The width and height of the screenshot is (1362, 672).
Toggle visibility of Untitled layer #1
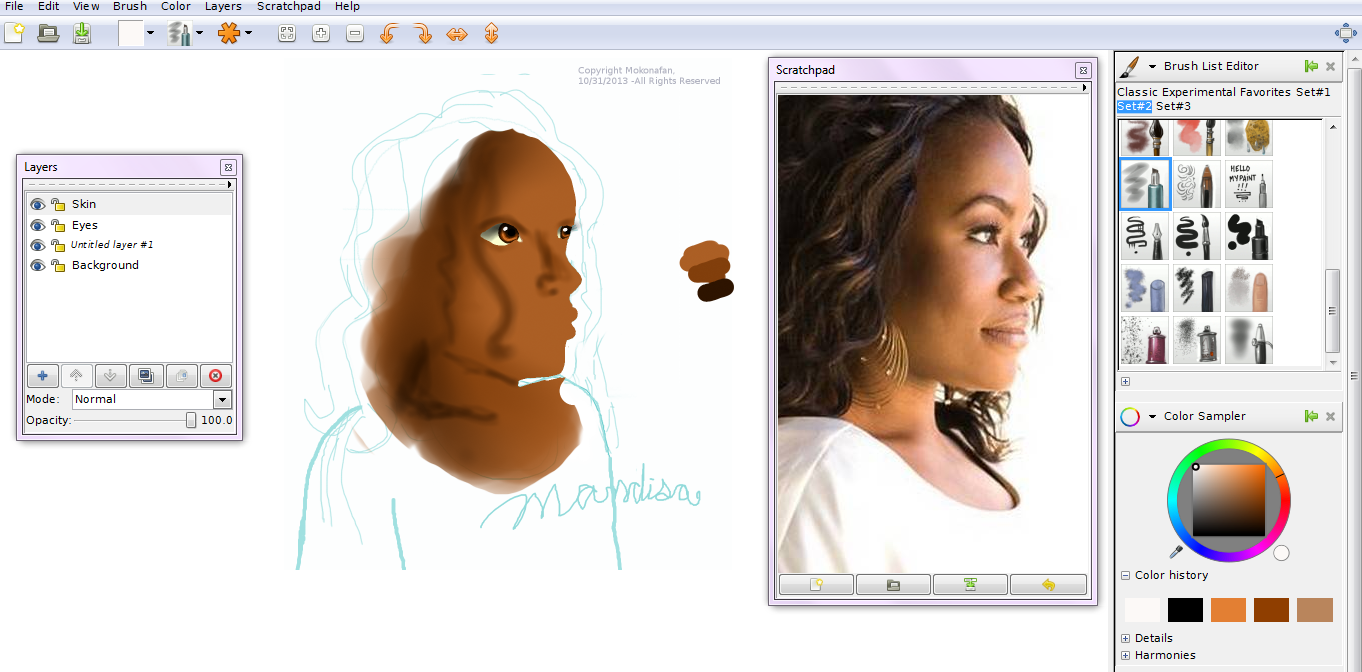pos(38,245)
